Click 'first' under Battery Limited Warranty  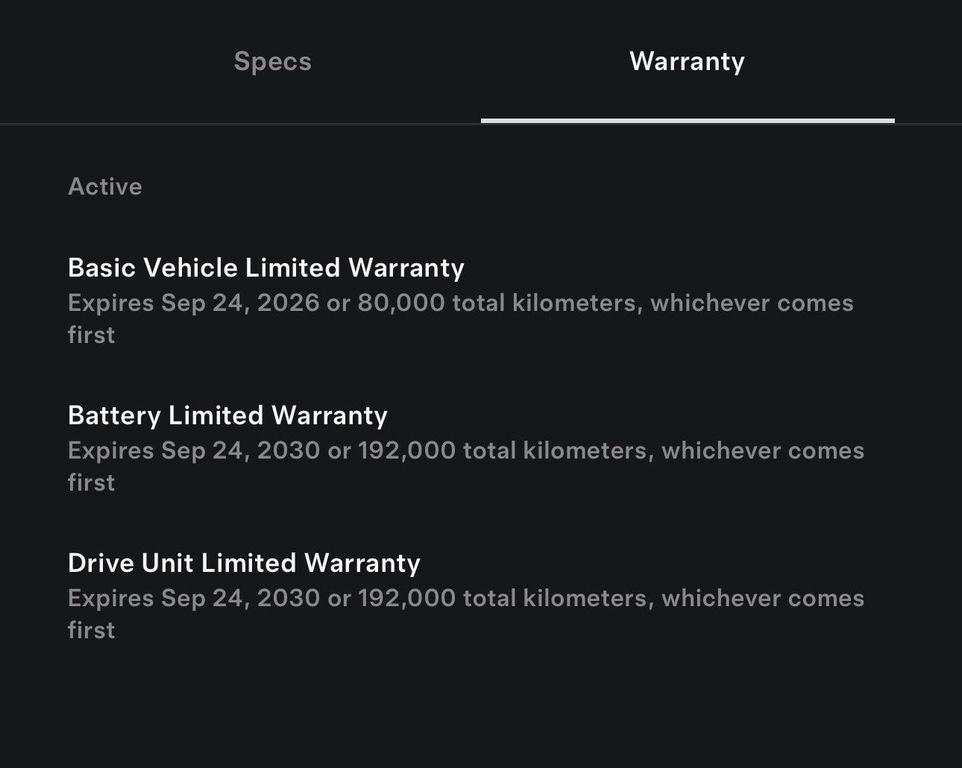[91, 483]
